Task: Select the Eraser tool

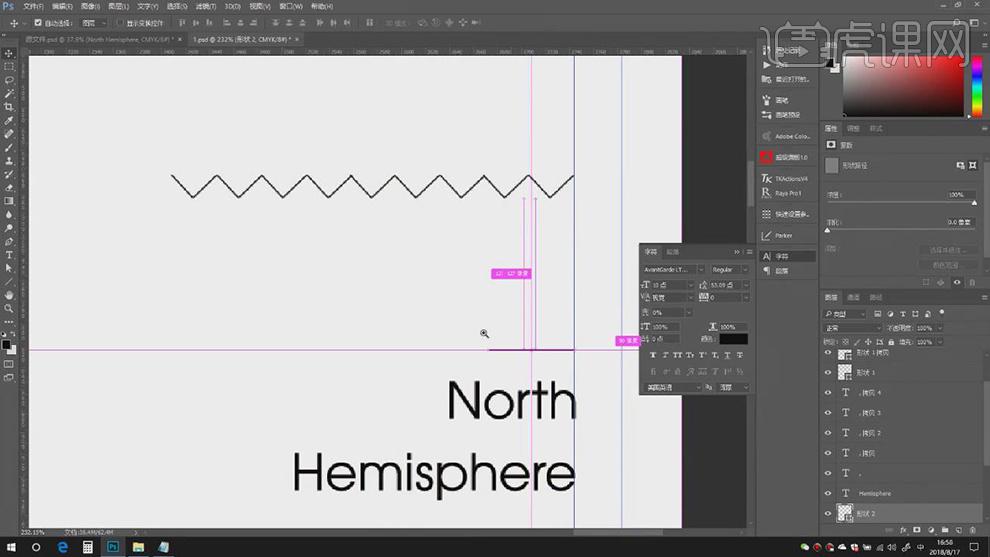Action: click(9, 188)
